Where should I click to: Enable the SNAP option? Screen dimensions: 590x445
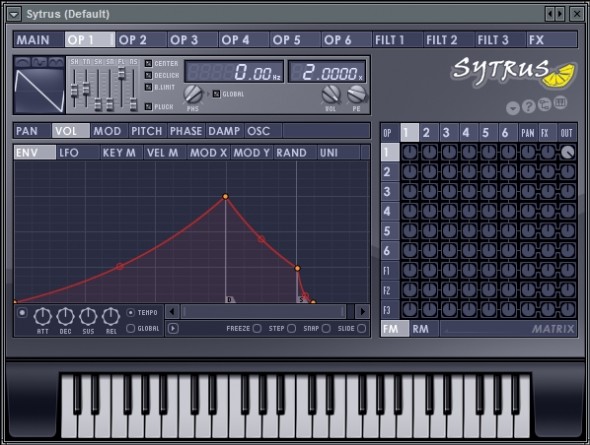(x=326, y=328)
